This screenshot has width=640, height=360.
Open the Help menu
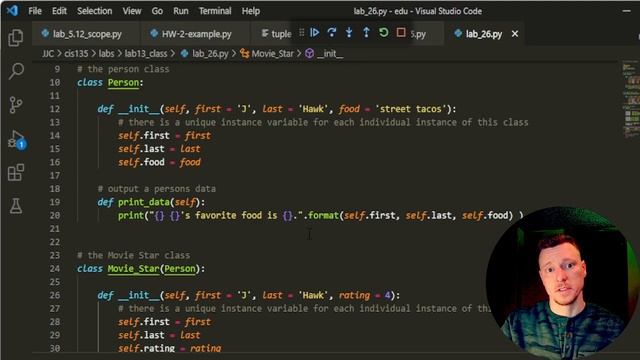pyautogui.click(x=250, y=11)
